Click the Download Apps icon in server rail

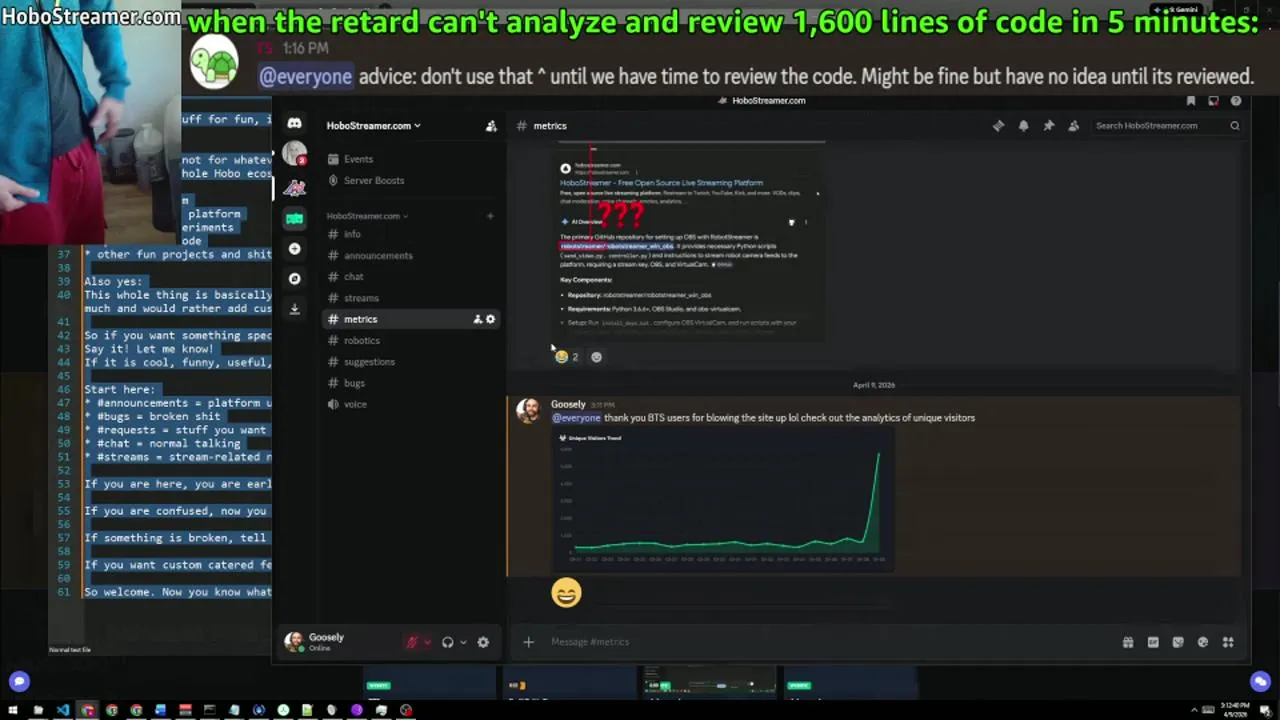coord(294,309)
